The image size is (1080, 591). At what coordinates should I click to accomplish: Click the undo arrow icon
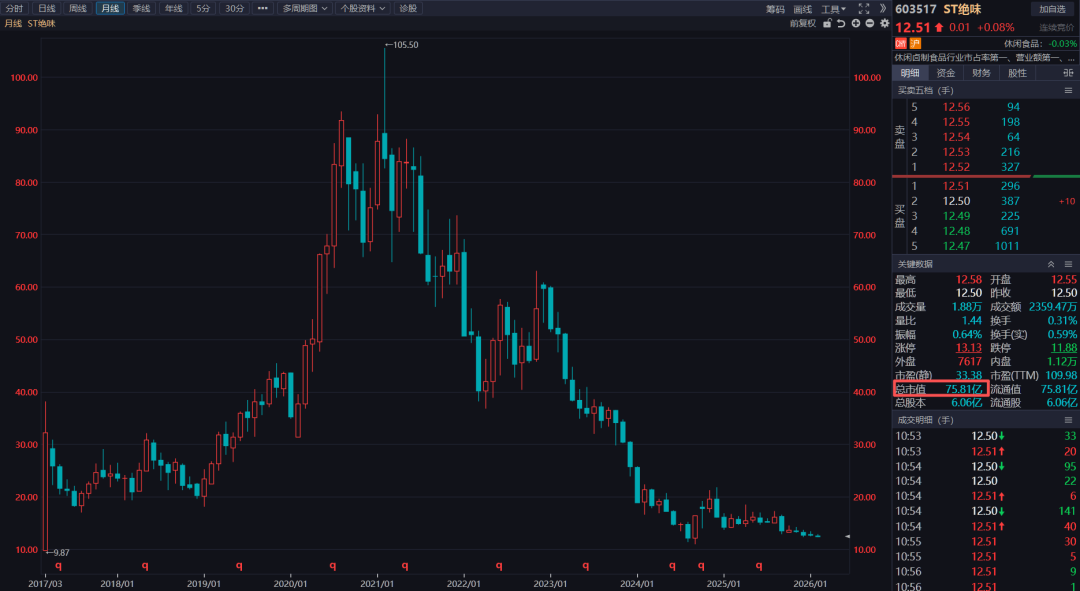tap(841, 23)
